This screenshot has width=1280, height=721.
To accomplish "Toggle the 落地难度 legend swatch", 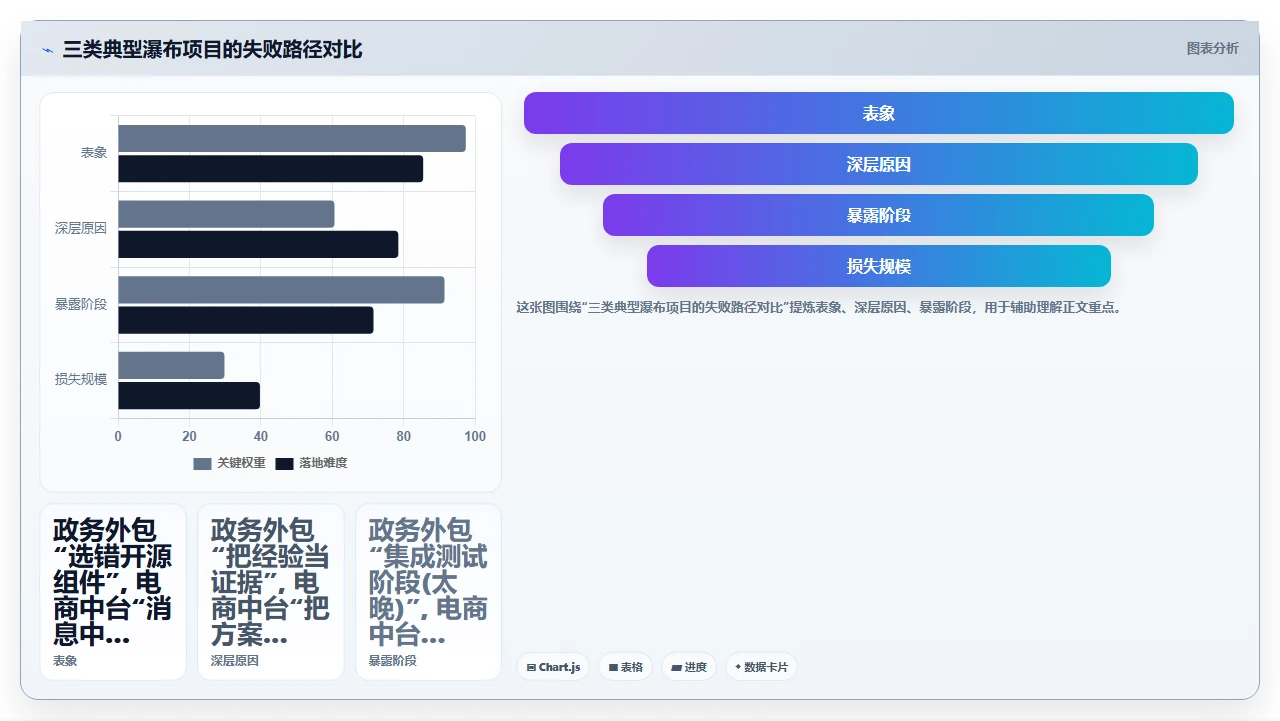I will click(x=284, y=464).
